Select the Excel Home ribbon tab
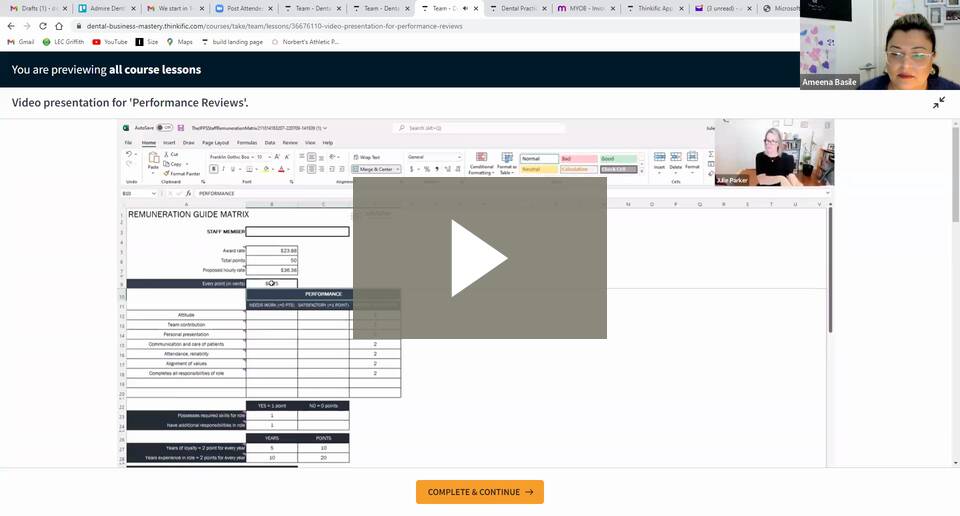Image resolution: width=960 pixels, height=516 pixels. (x=149, y=143)
